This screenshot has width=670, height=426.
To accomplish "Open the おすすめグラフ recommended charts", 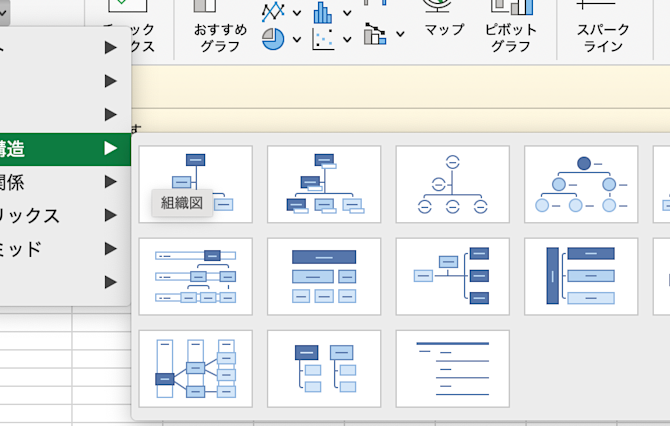I will click(220, 26).
